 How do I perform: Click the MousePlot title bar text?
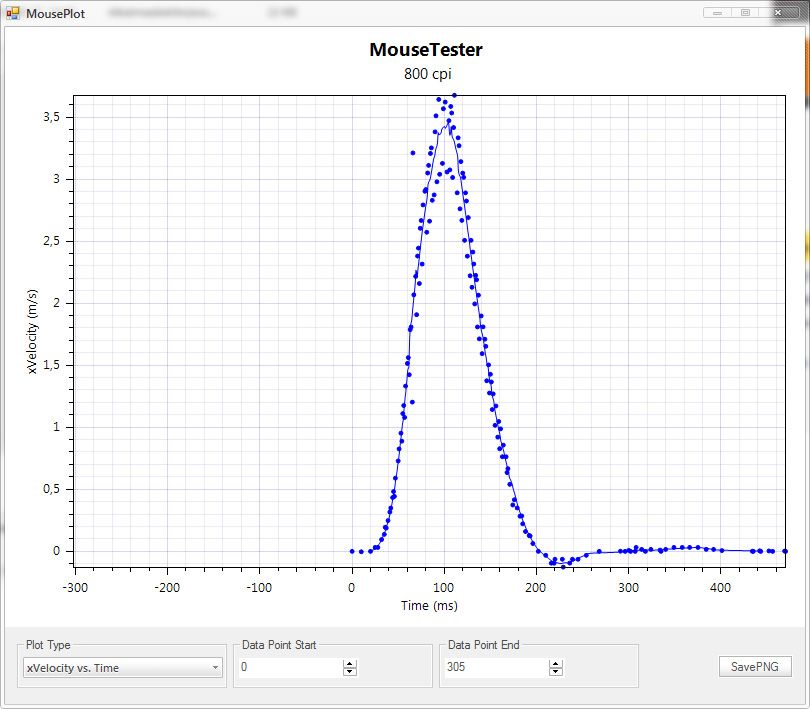(x=55, y=14)
